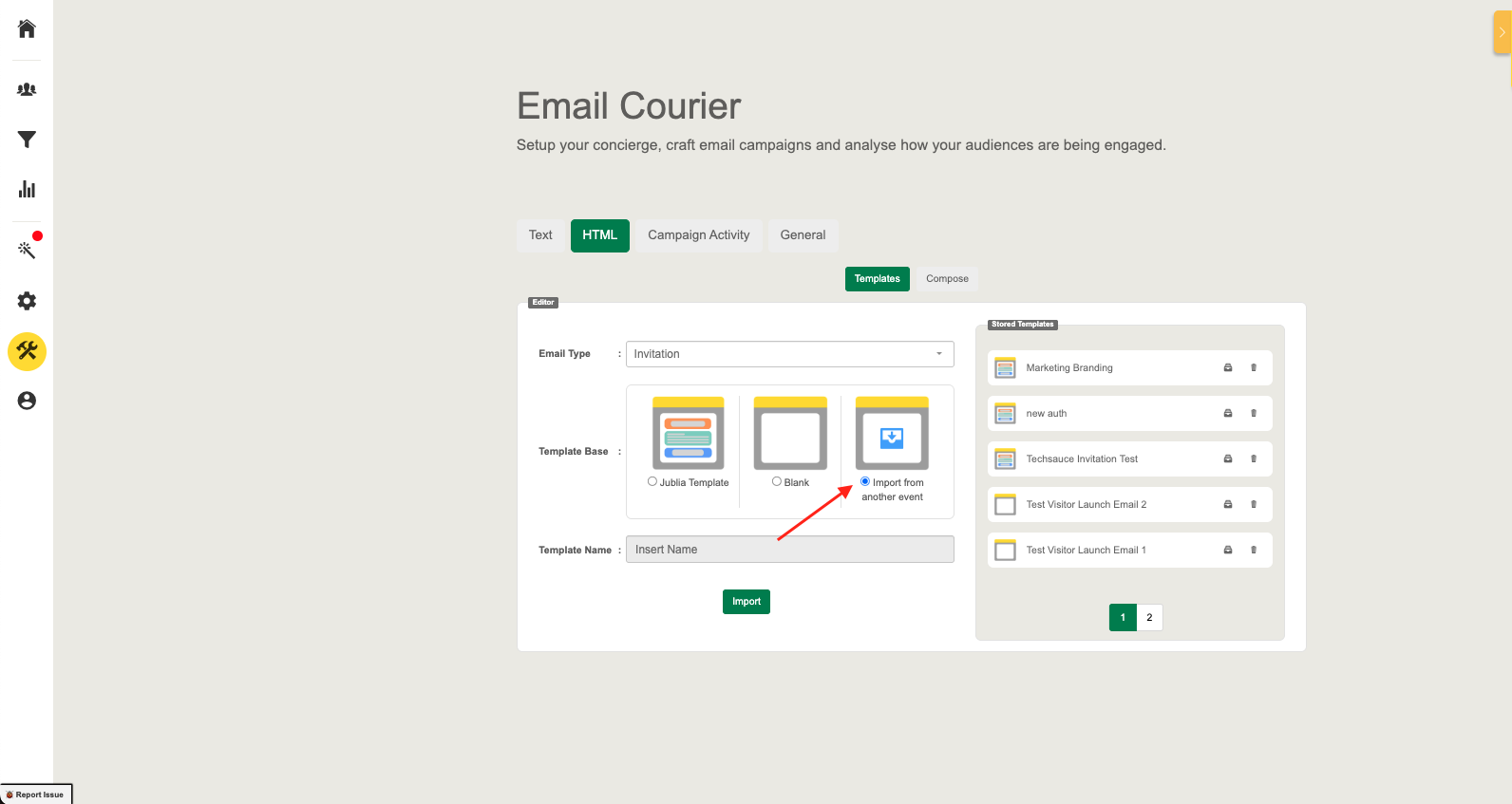Click print icon for Techsauce Invitation Test

1228,458
